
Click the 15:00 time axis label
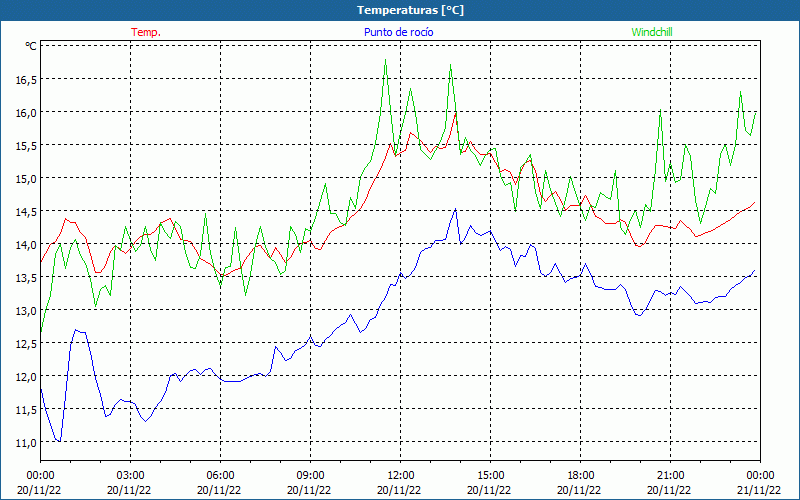490,476
